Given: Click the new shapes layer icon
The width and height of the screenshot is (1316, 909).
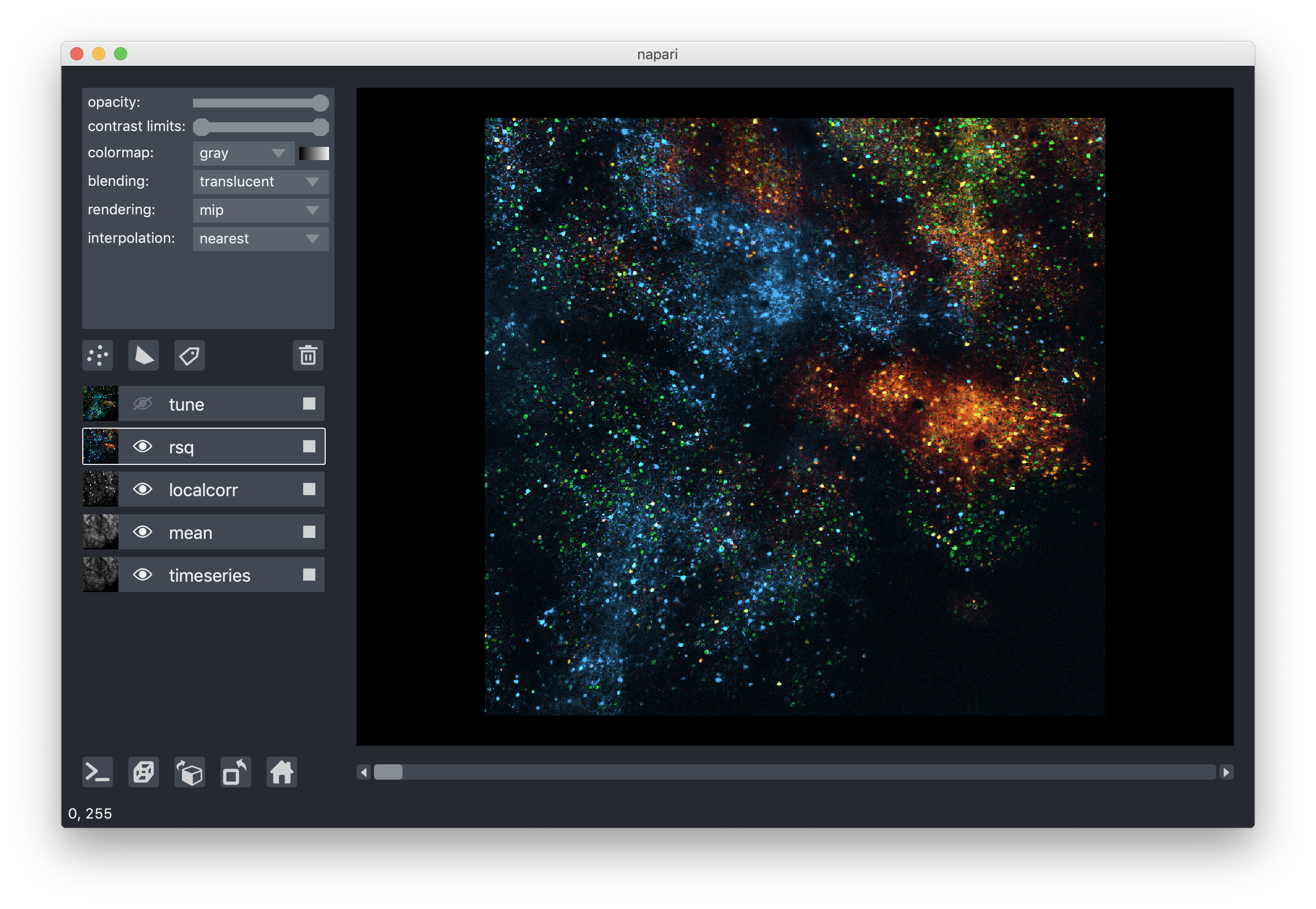Looking at the screenshot, I should [x=144, y=355].
